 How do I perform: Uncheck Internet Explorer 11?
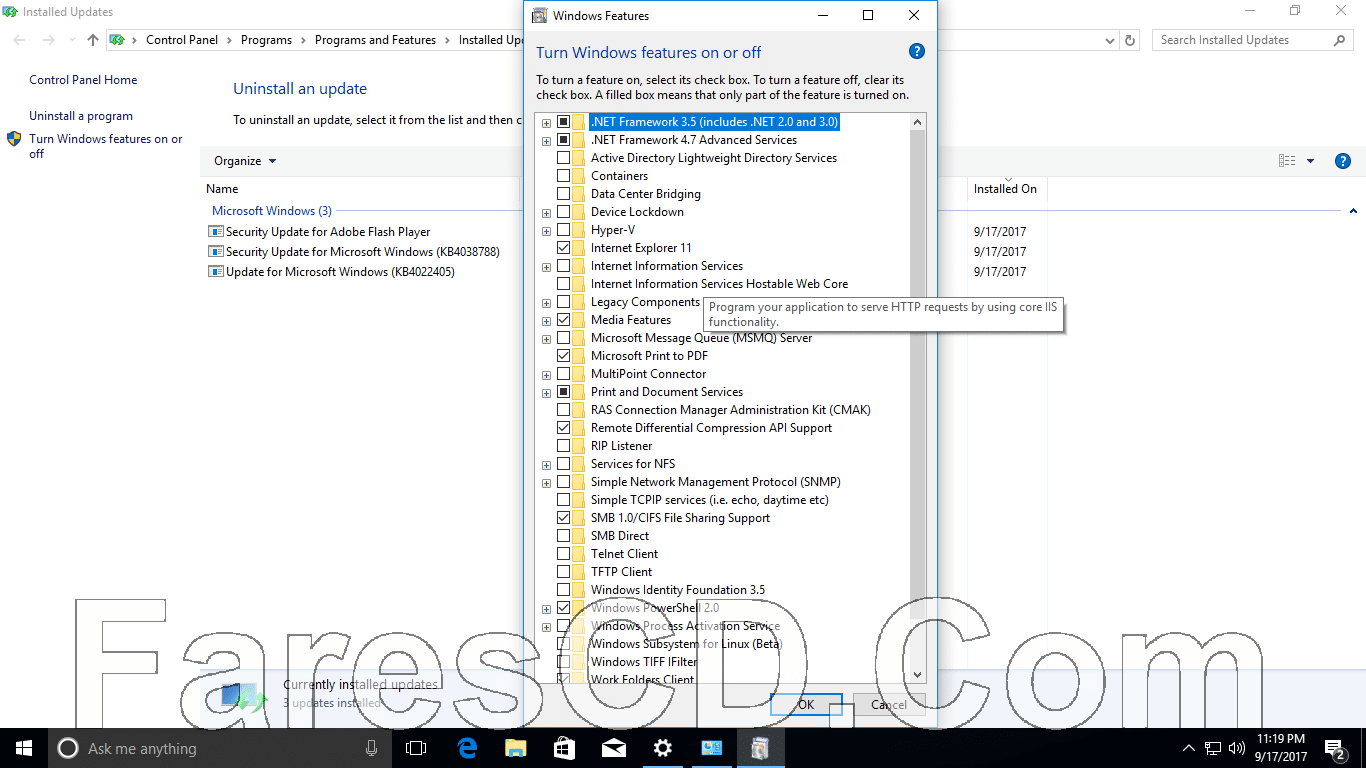click(564, 248)
